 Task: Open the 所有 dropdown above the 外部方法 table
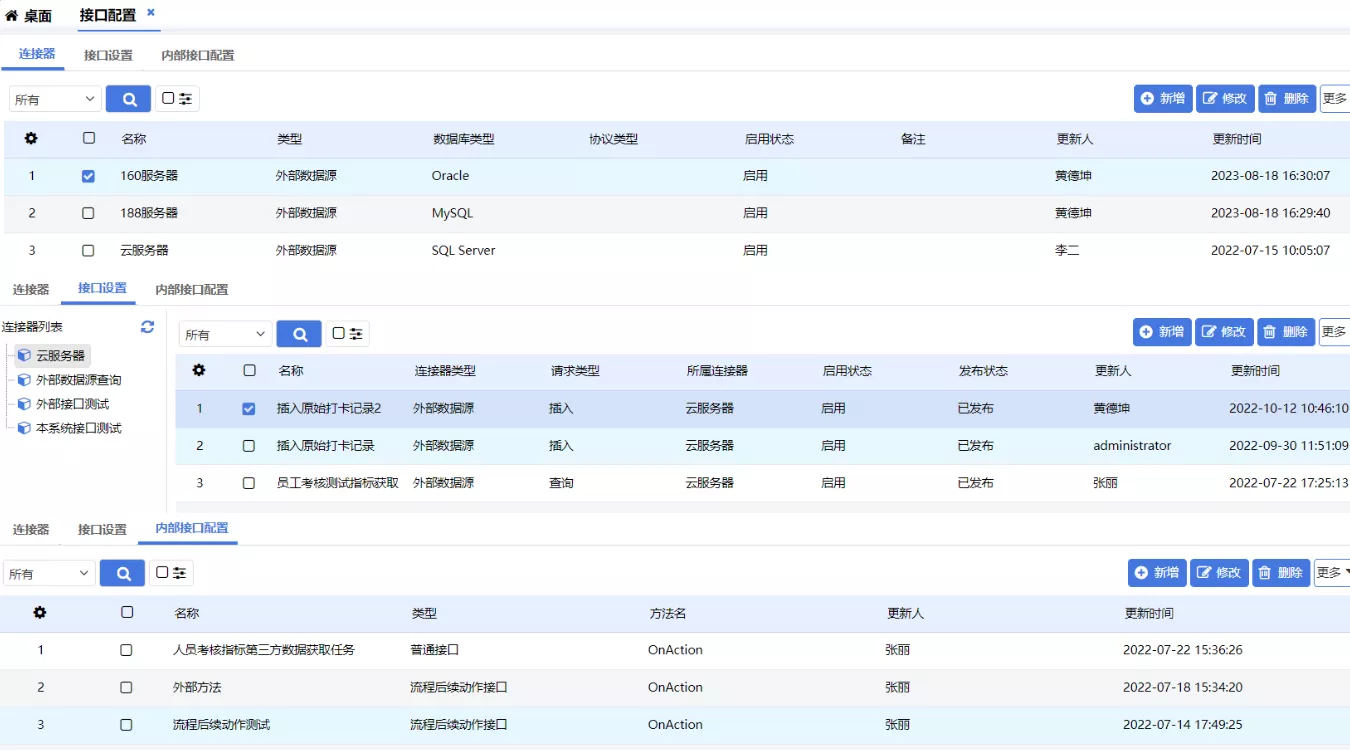coord(50,573)
